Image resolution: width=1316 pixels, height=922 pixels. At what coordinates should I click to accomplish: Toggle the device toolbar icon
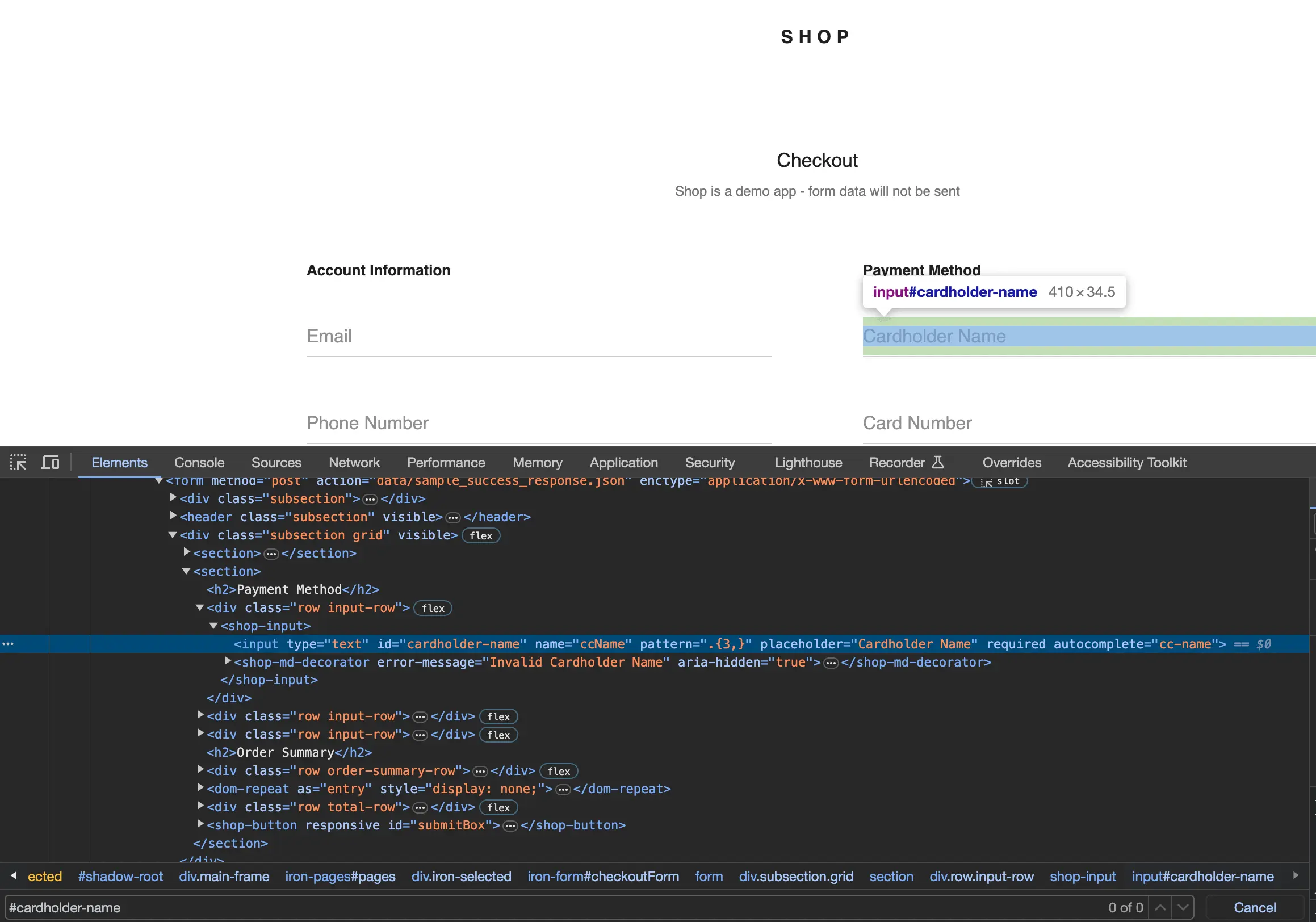[50, 463]
